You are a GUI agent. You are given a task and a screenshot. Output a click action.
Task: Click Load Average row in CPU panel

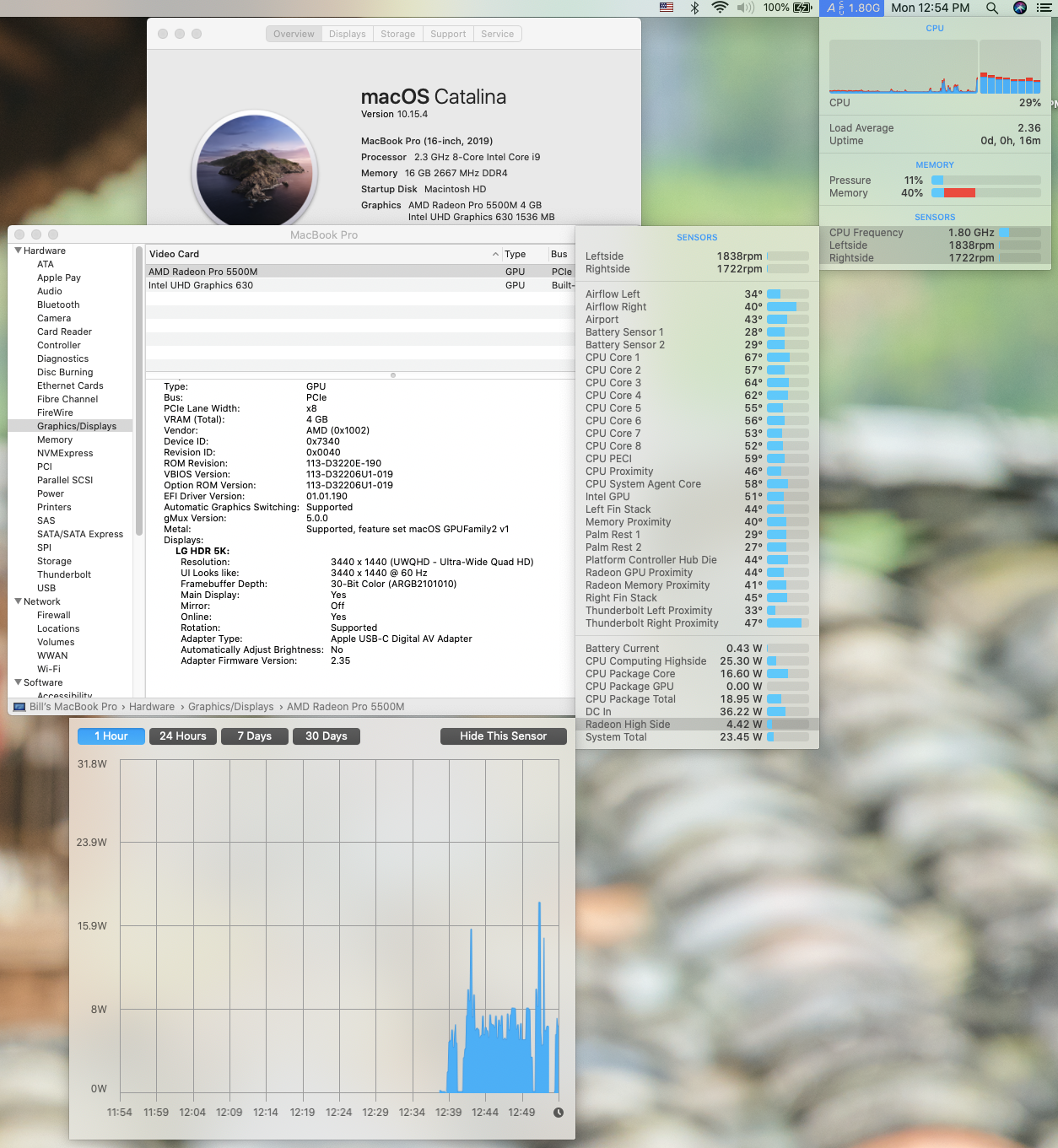935,128
